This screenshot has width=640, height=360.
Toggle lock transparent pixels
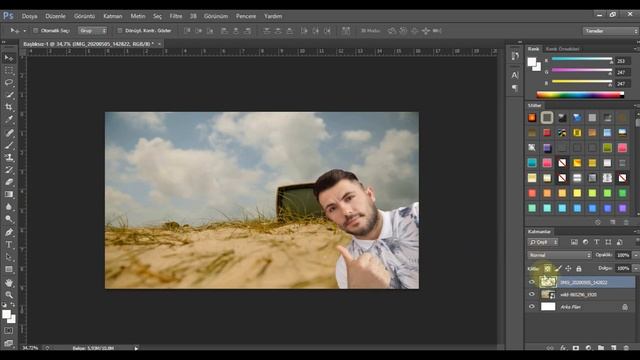tap(547, 269)
